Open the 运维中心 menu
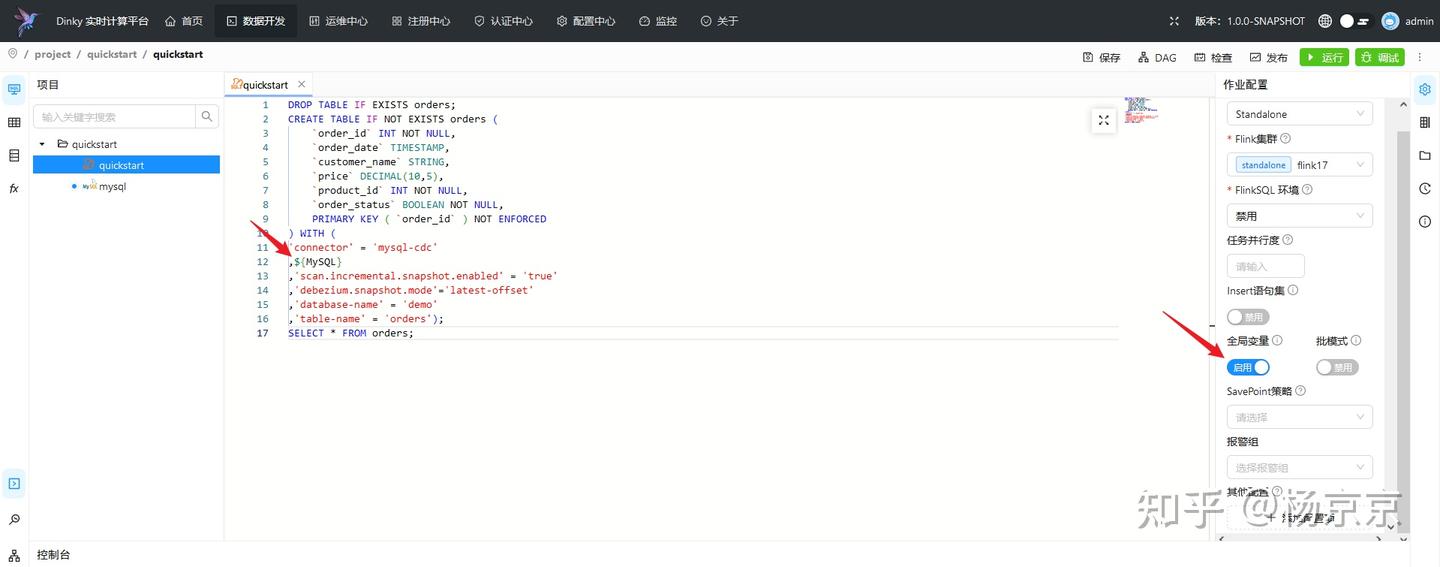The image size is (1440, 567). 338,21
